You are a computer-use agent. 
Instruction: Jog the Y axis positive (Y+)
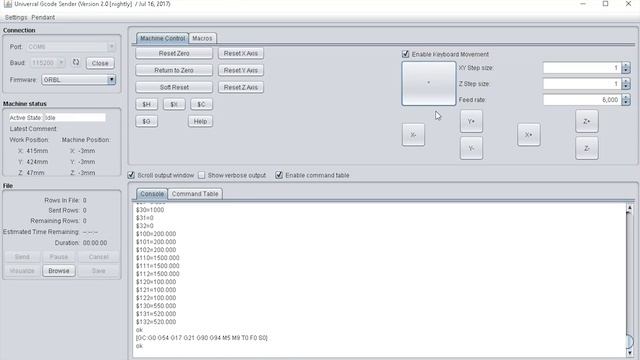(471, 121)
